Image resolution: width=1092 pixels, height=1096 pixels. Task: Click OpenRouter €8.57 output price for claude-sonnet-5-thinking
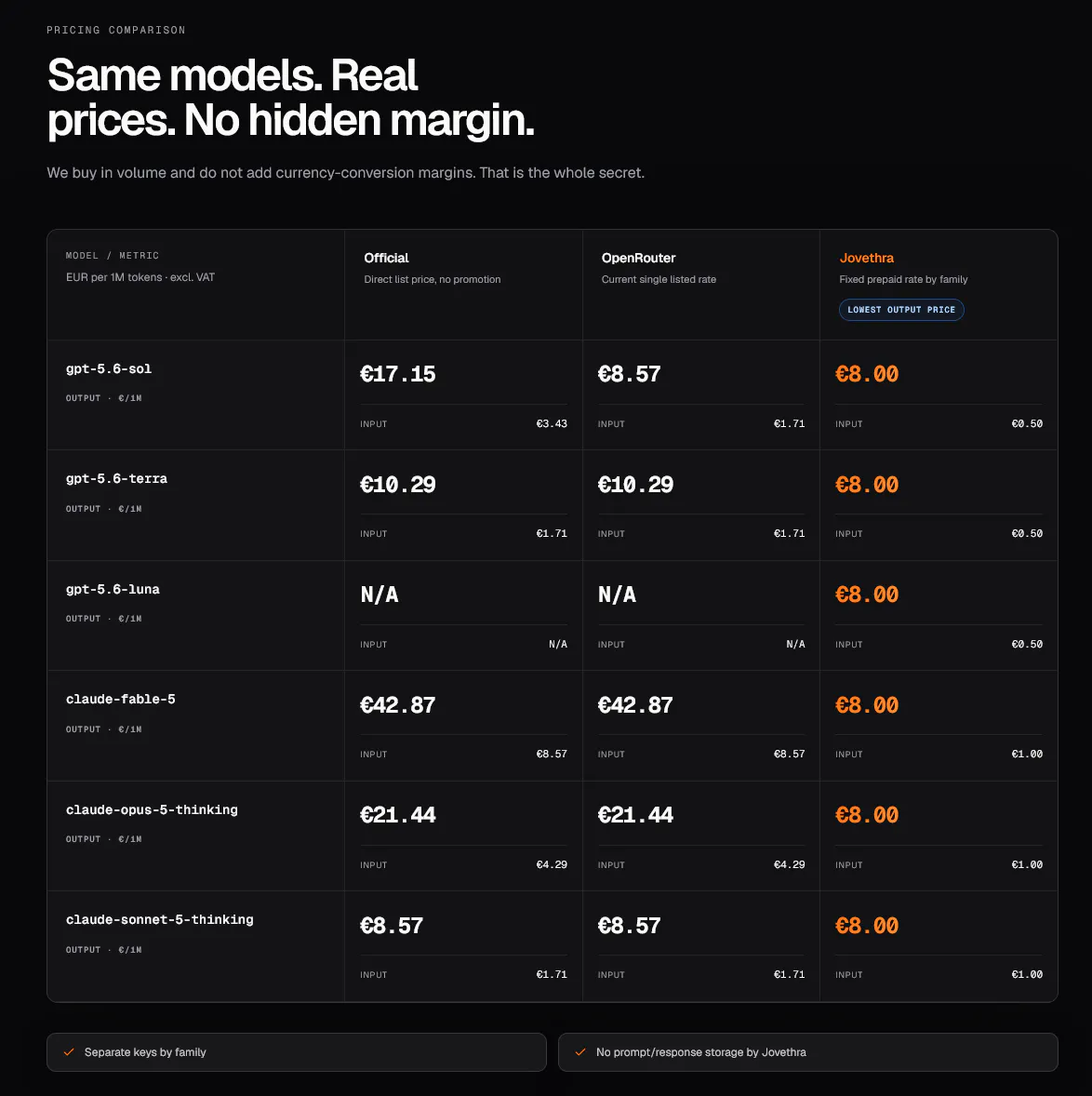point(629,926)
